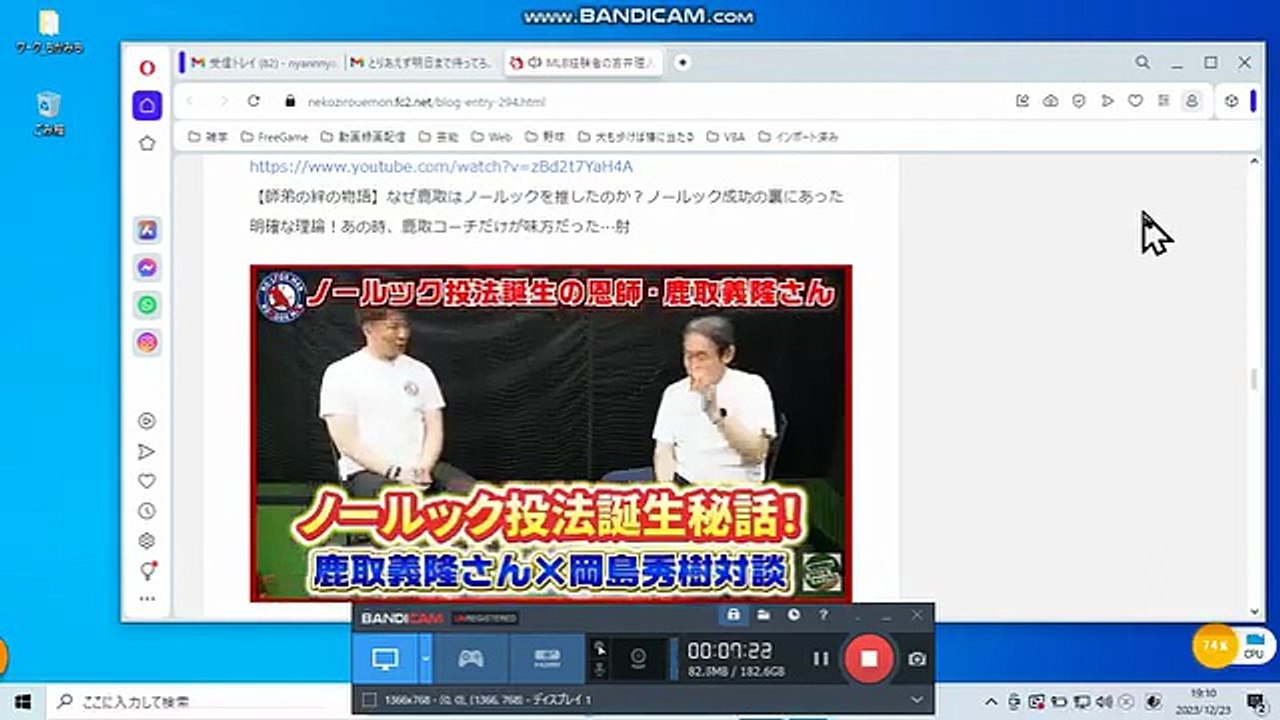The height and width of the screenshot is (720, 1280).
Task: Select the active MLB blog tab
Action: (x=582, y=62)
